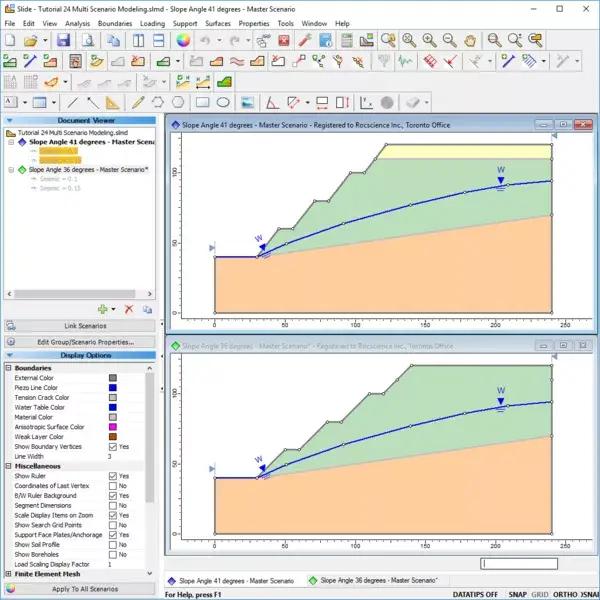Viewport: 600px width, 600px height.
Task: Select the Pan hand tool
Action: (470, 40)
